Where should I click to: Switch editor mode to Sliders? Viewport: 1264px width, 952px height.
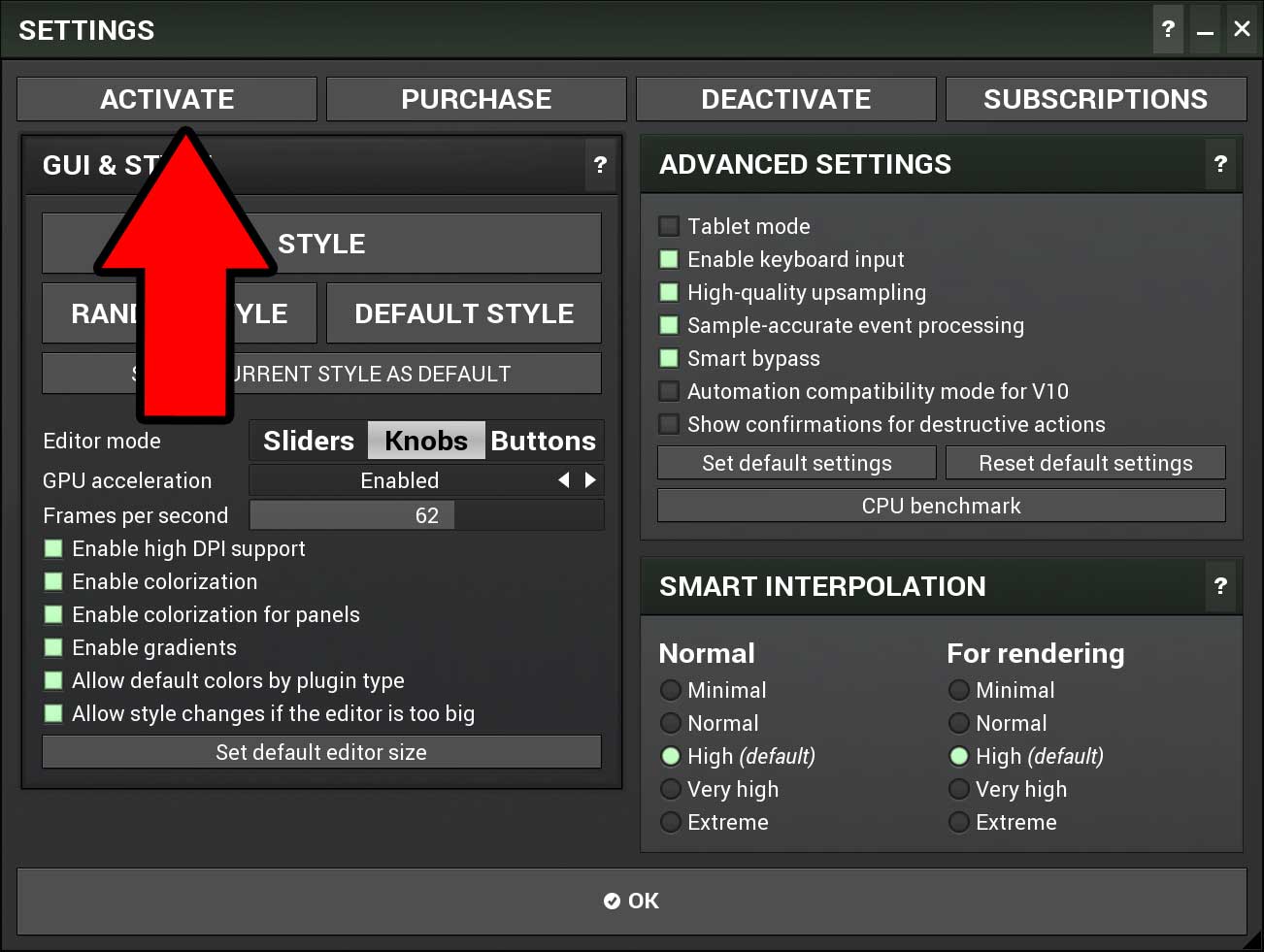click(x=309, y=441)
